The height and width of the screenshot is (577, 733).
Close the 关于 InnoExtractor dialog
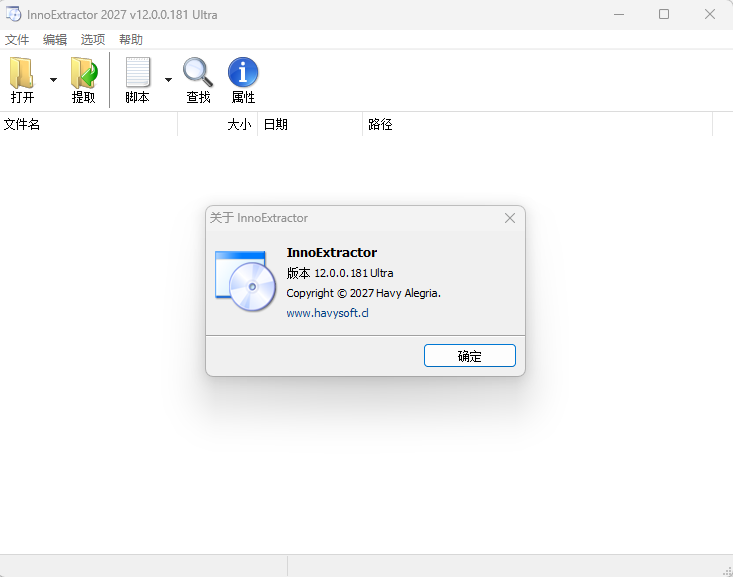point(510,218)
